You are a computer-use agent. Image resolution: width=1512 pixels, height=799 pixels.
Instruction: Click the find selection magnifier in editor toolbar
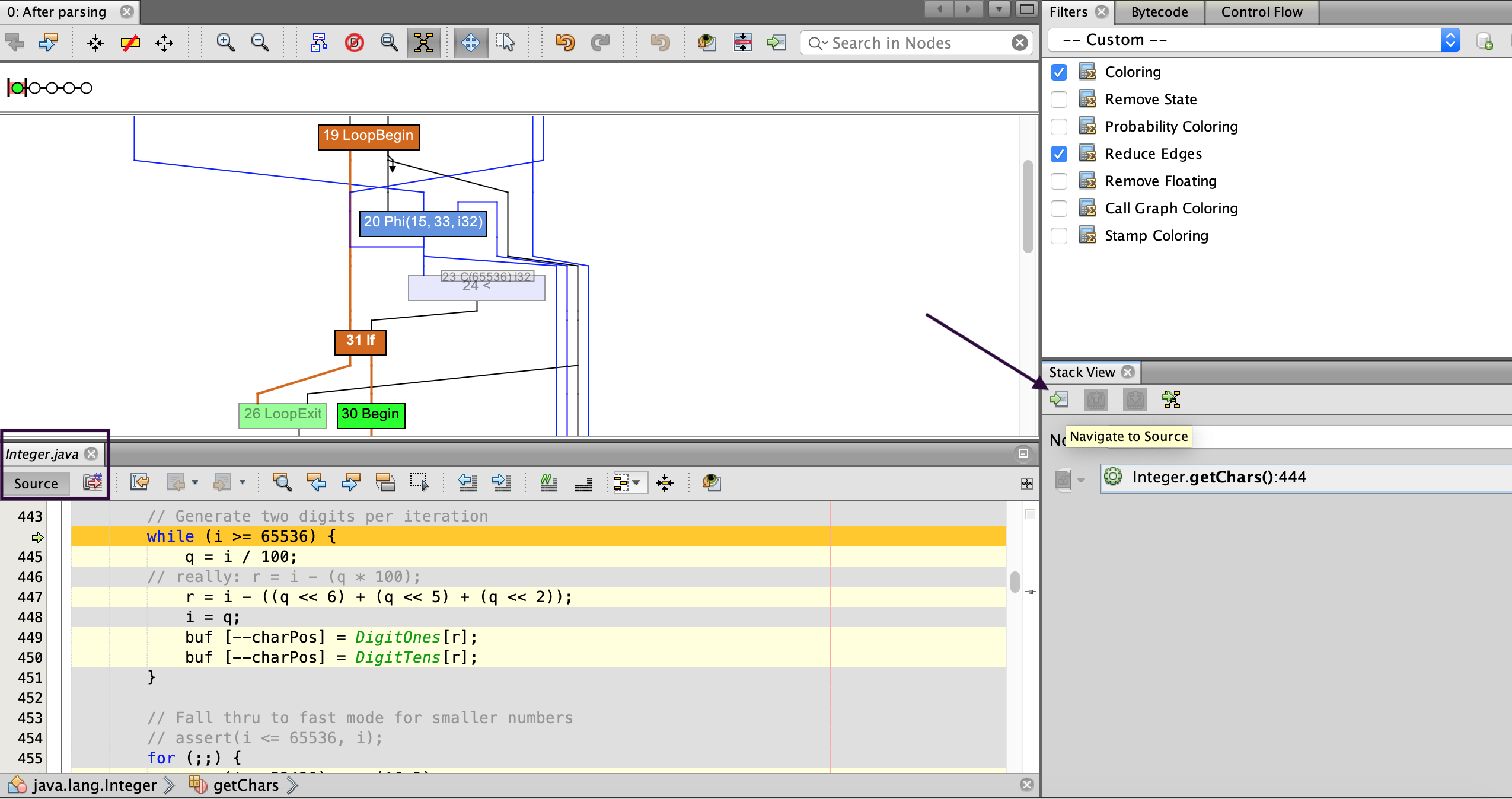click(x=282, y=482)
